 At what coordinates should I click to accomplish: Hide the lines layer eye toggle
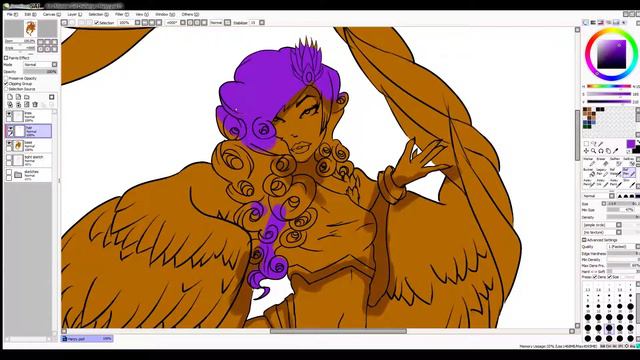[x=9, y=113]
